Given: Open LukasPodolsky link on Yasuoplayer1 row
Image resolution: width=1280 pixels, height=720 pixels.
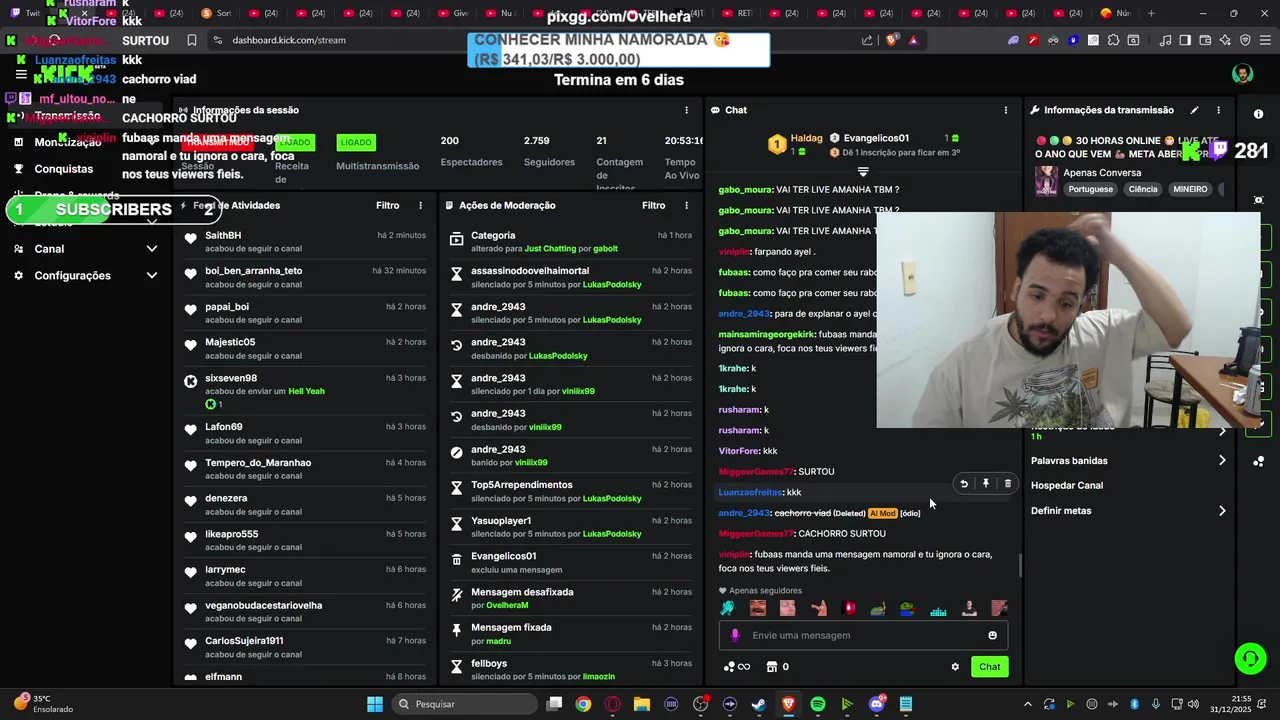Looking at the screenshot, I should click(612, 534).
